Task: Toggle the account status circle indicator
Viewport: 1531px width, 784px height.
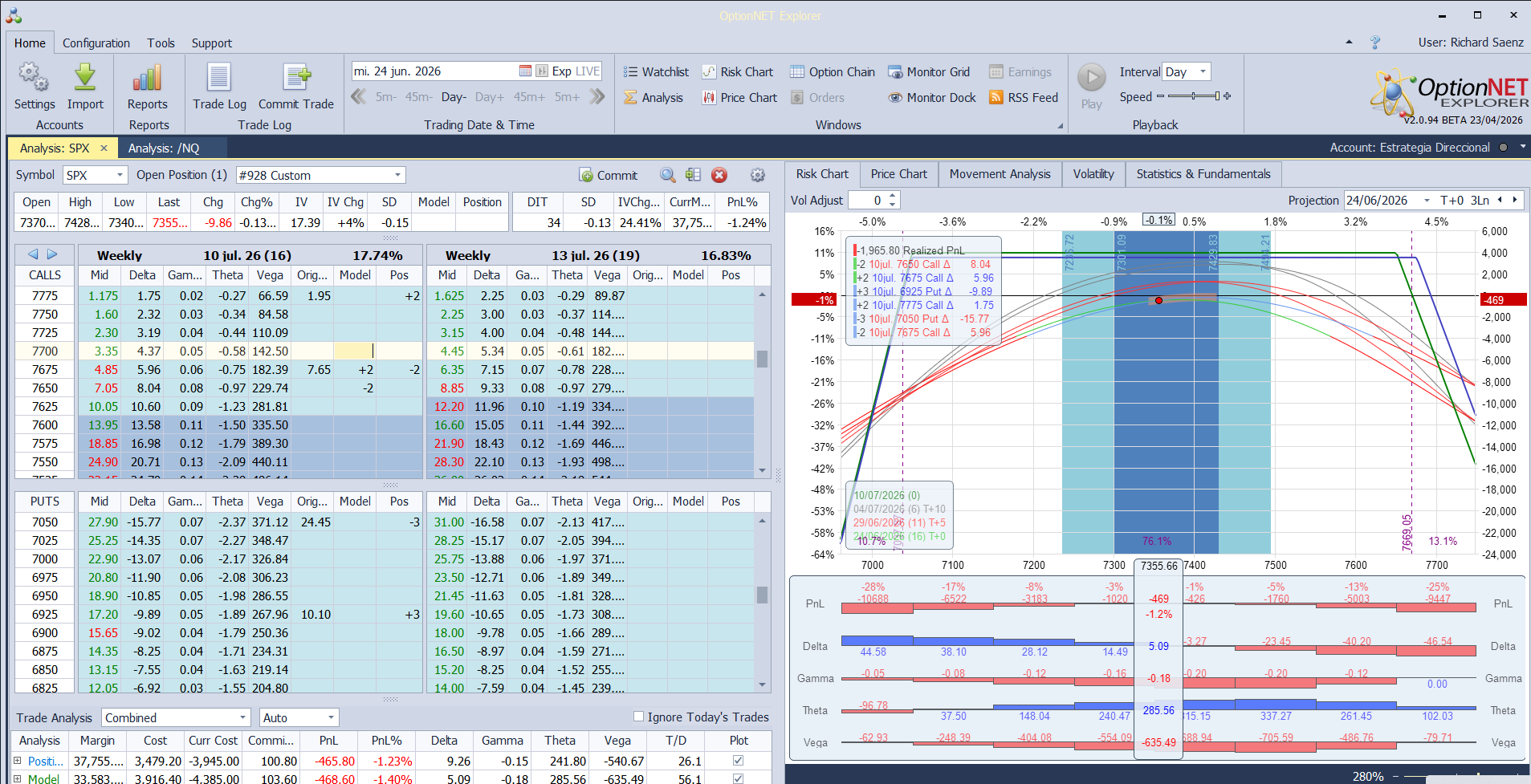Action: tap(1503, 148)
